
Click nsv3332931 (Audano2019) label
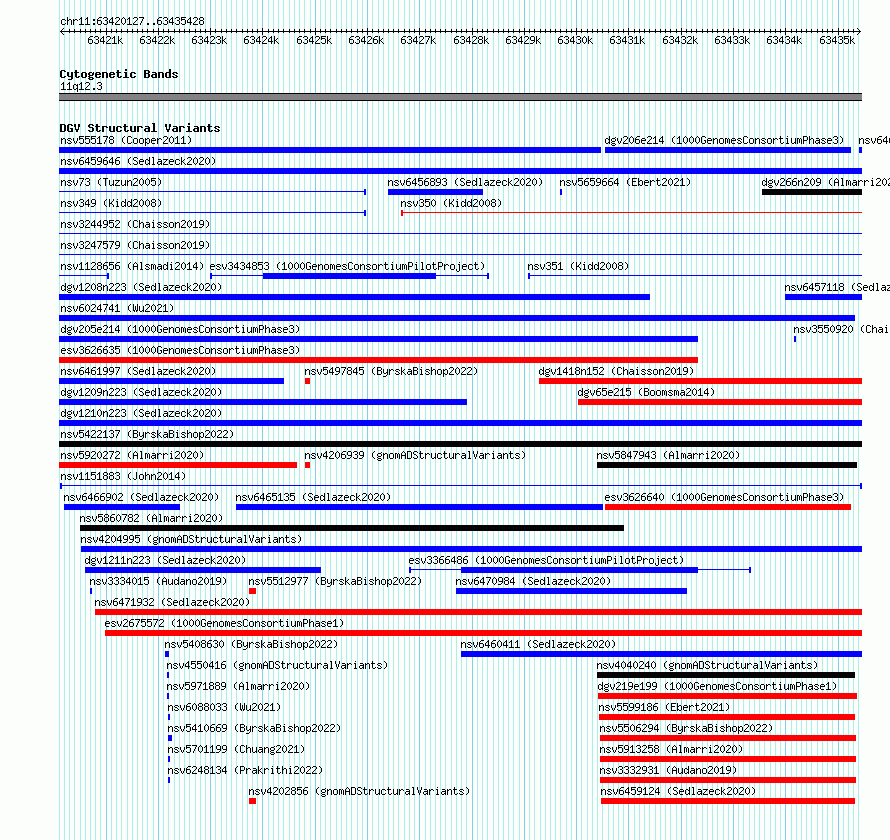tap(668, 770)
